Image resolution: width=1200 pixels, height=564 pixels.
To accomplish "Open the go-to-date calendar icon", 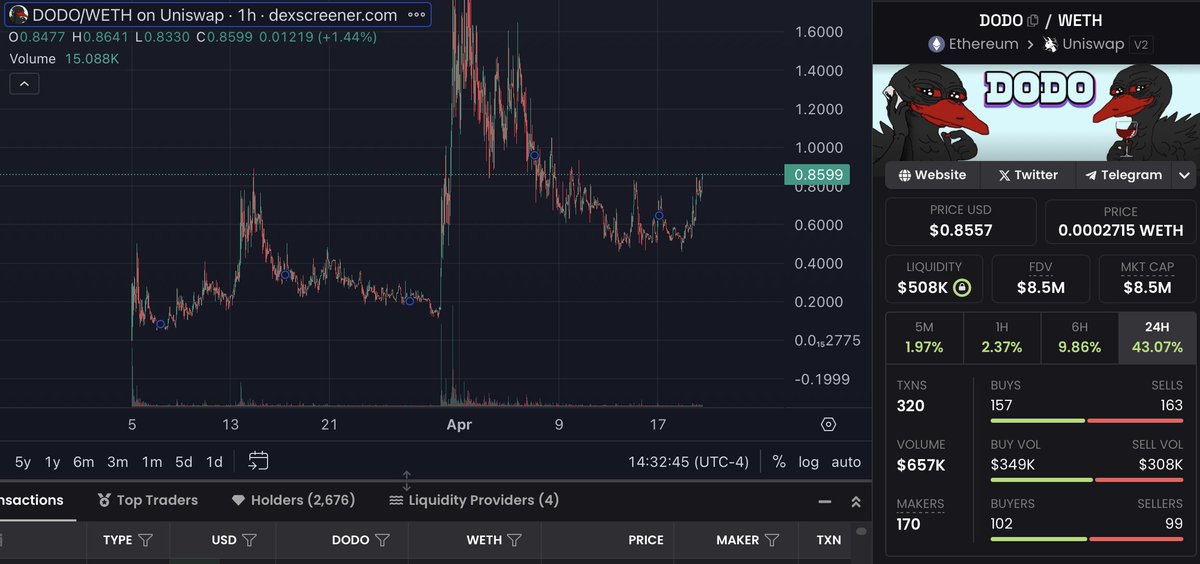I will coord(258,461).
